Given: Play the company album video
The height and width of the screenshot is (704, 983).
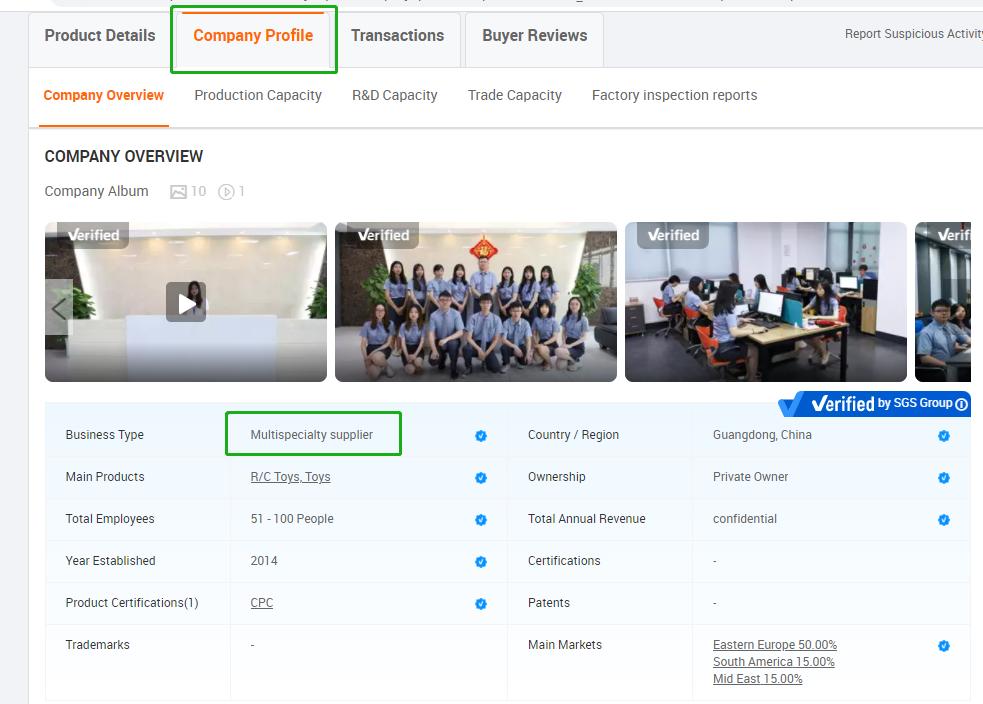Looking at the screenshot, I should pyautogui.click(x=186, y=302).
